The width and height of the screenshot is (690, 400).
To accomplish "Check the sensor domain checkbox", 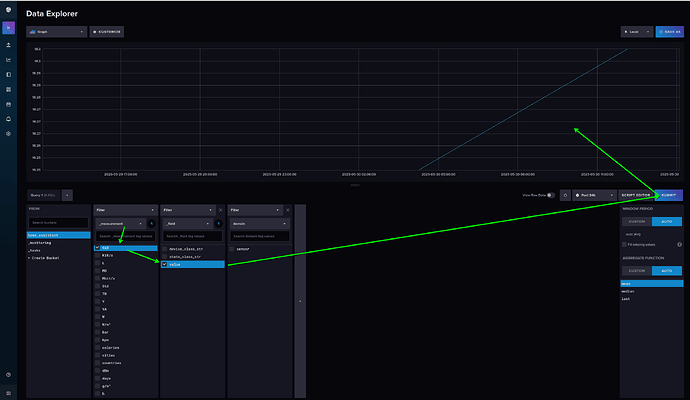I will tap(232, 248).
